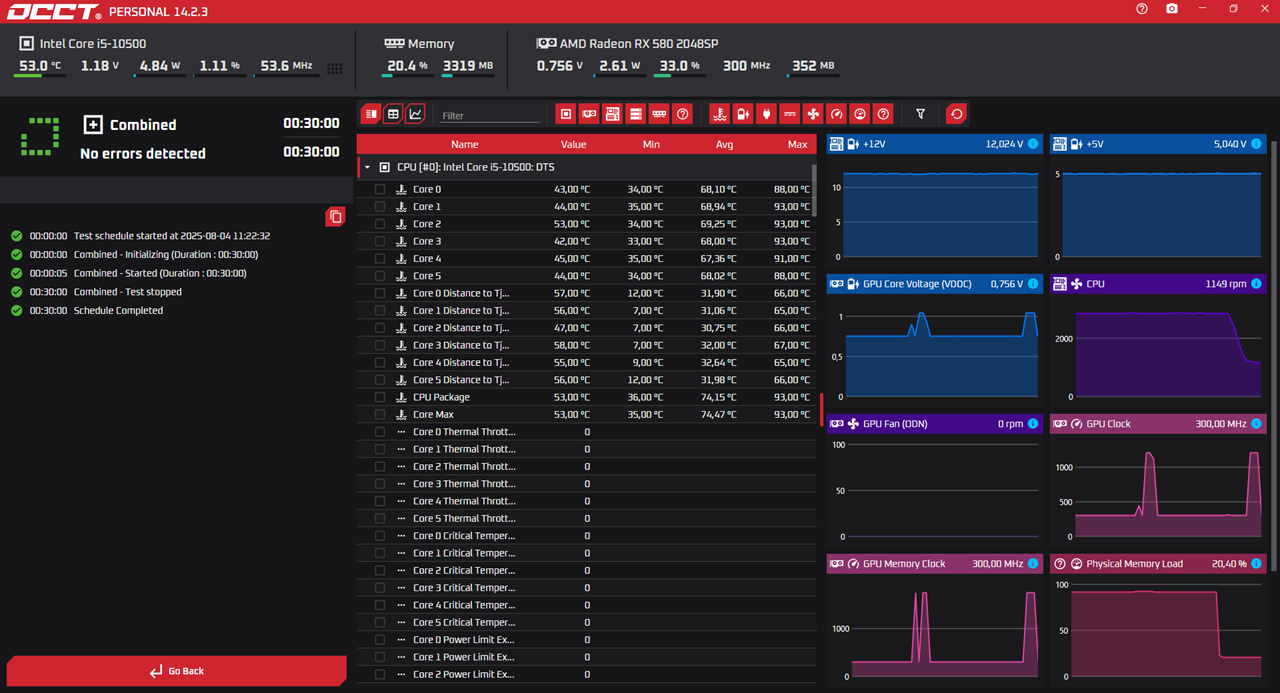
Task: Open info for CPU fan graph
Action: [1257, 284]
